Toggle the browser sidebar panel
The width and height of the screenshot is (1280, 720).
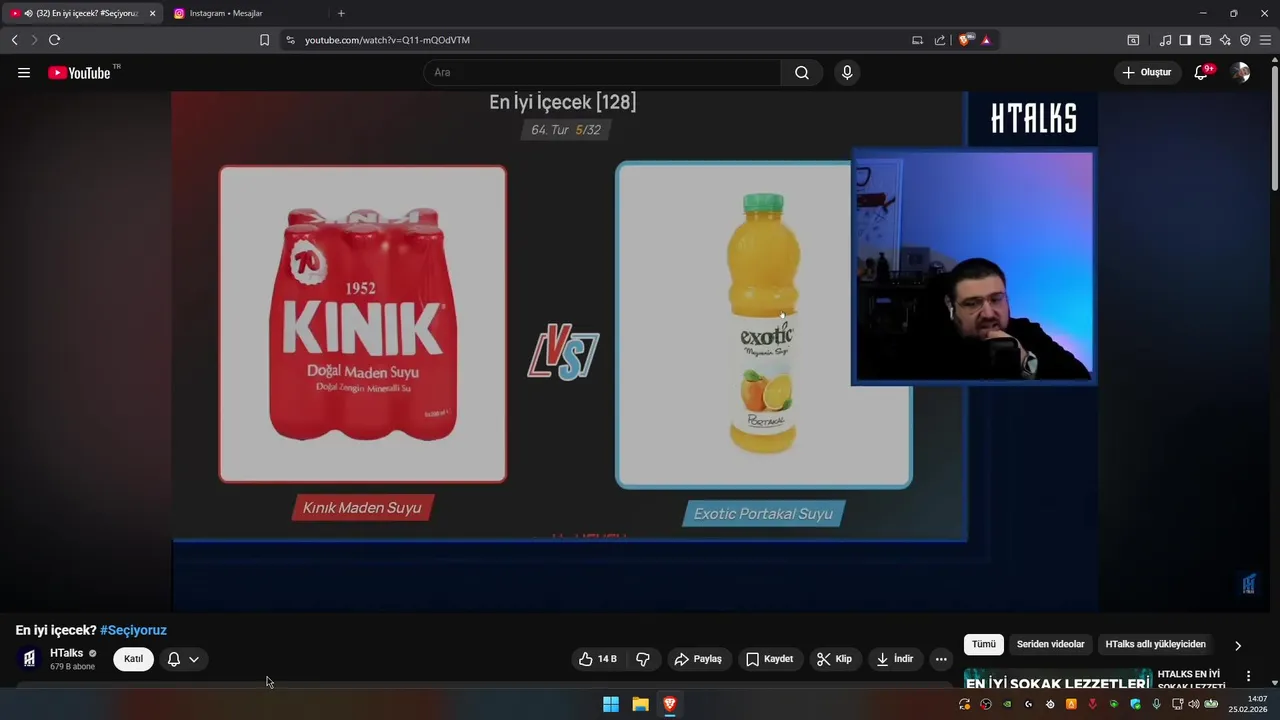pos(1185,40)
